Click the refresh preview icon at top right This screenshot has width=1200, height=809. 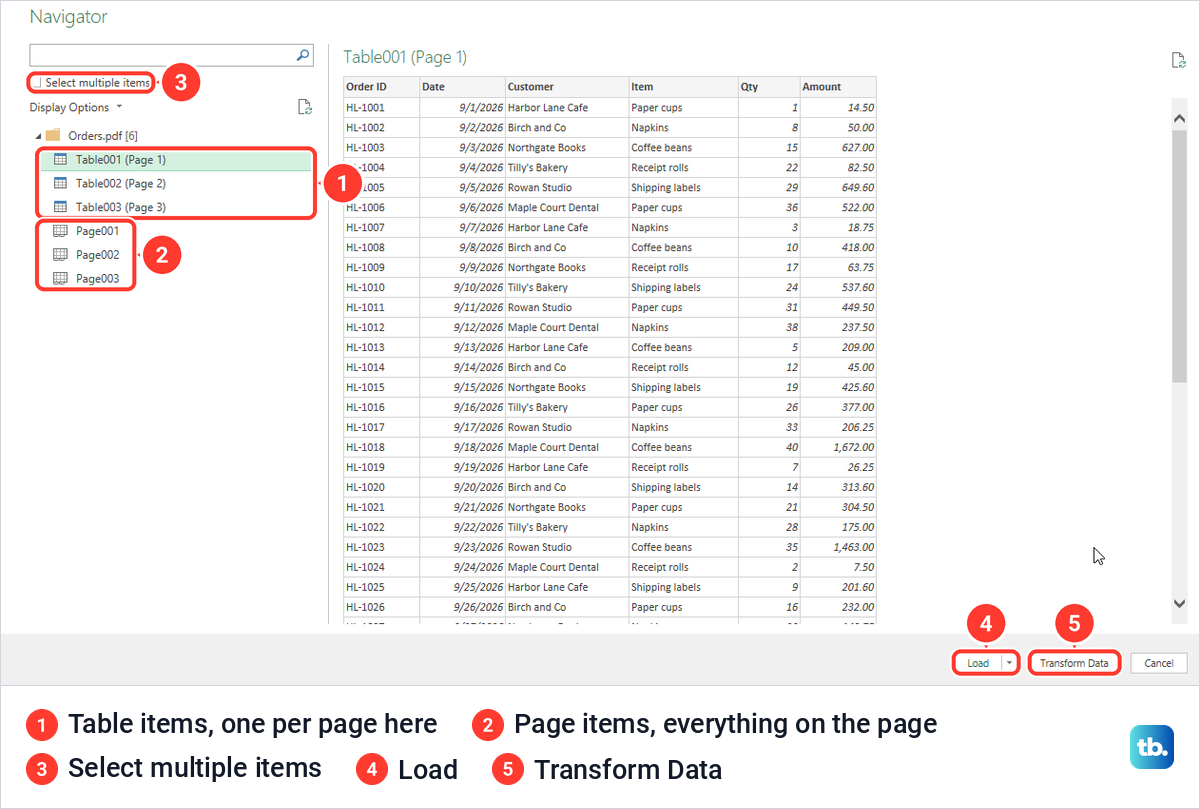tap(1178, 60)
